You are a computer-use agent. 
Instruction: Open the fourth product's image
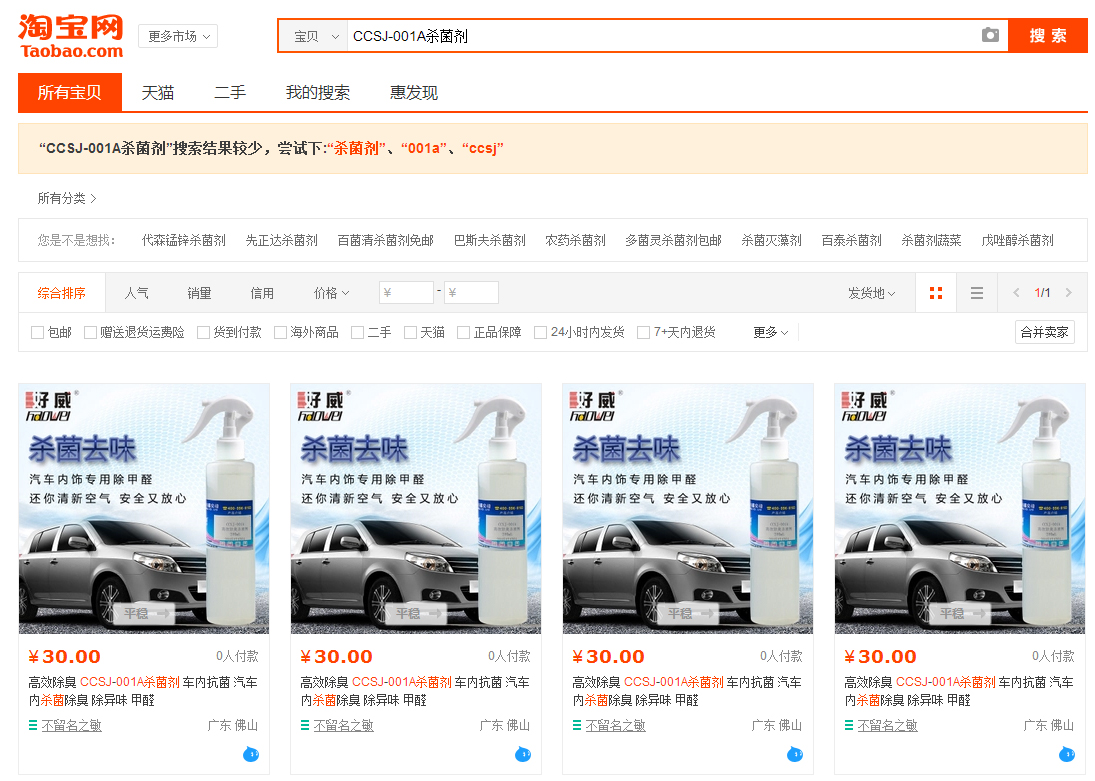(960, 509)
